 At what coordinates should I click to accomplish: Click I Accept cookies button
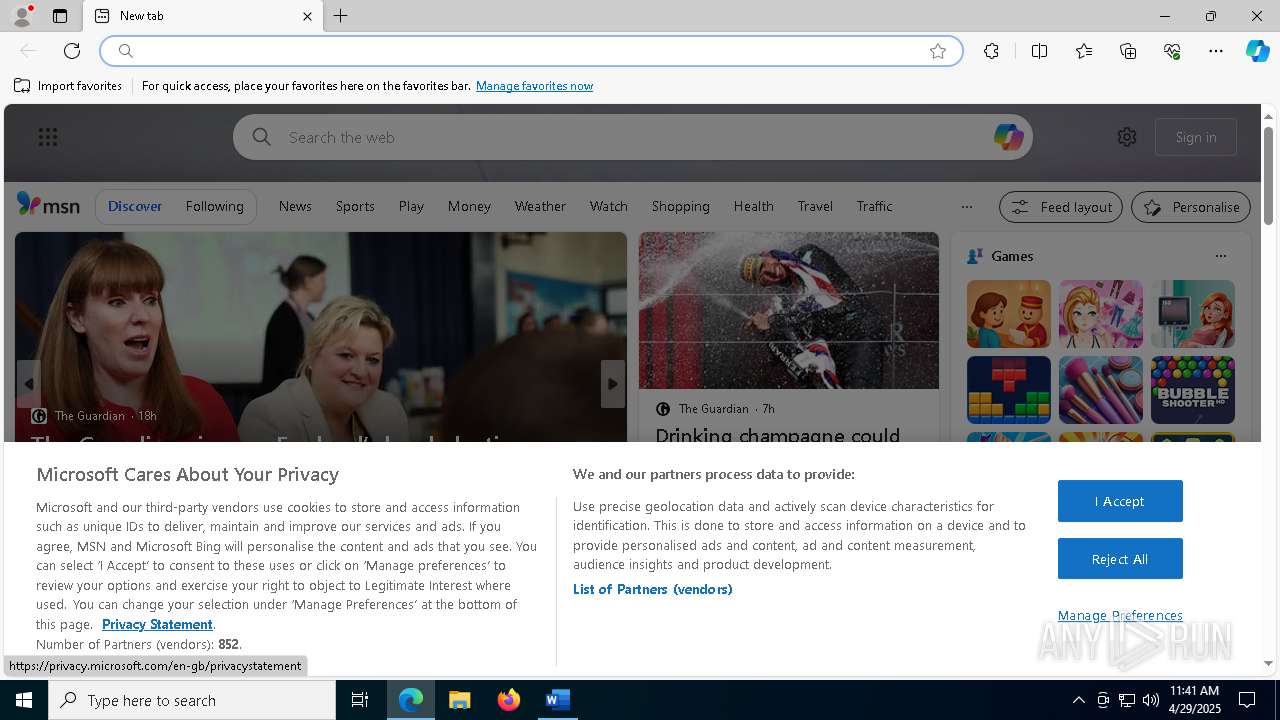(x=1120, y=501)
